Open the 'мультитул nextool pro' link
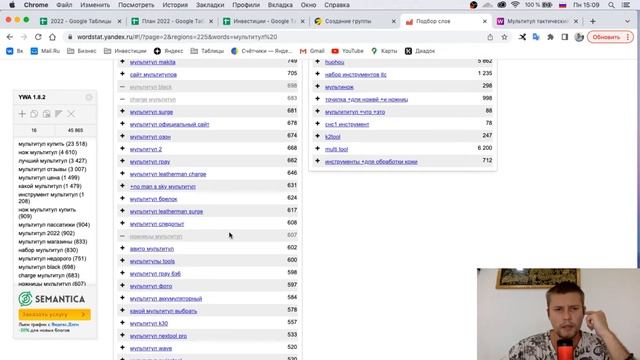Viewport: 640px width, 360px height. click(x=158, y=336)
